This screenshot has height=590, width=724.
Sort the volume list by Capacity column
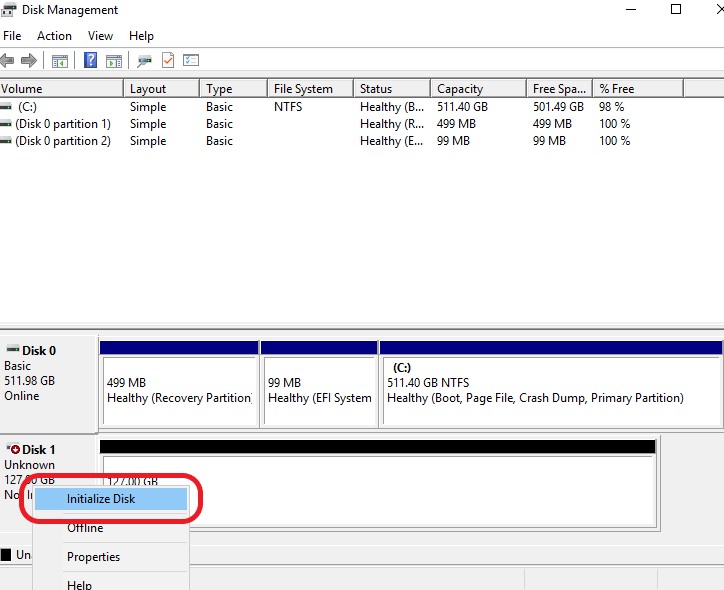(x=460, y=89)
